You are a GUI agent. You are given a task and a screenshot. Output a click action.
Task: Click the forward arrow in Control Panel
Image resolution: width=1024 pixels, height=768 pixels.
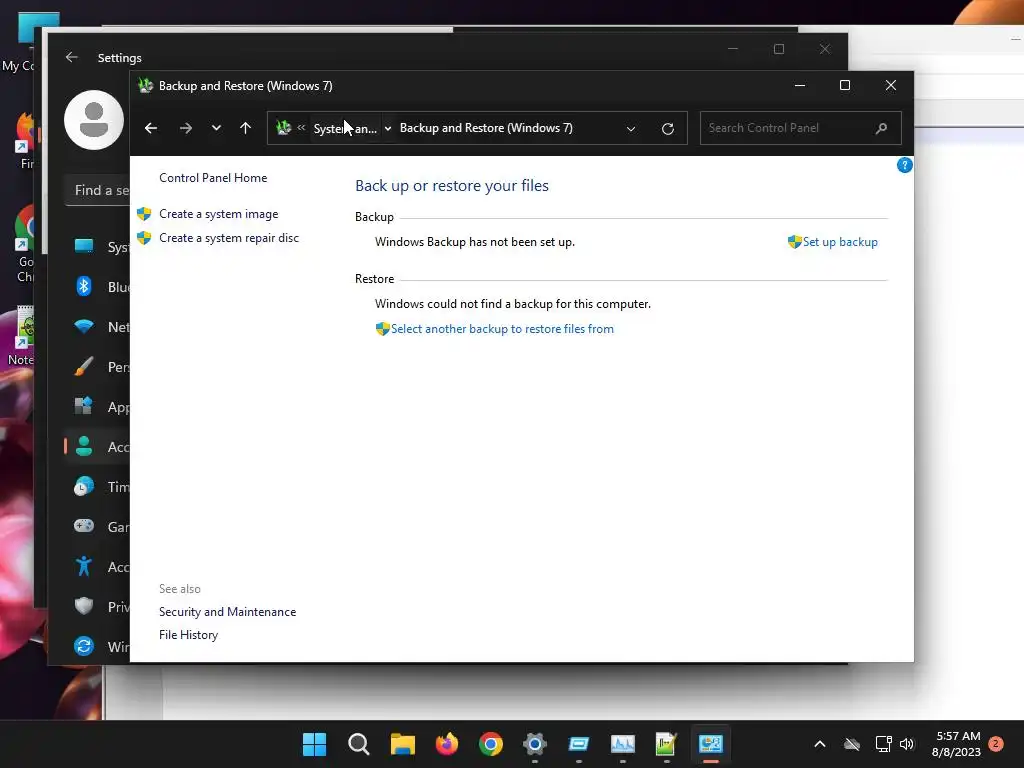tap(185, 128)
